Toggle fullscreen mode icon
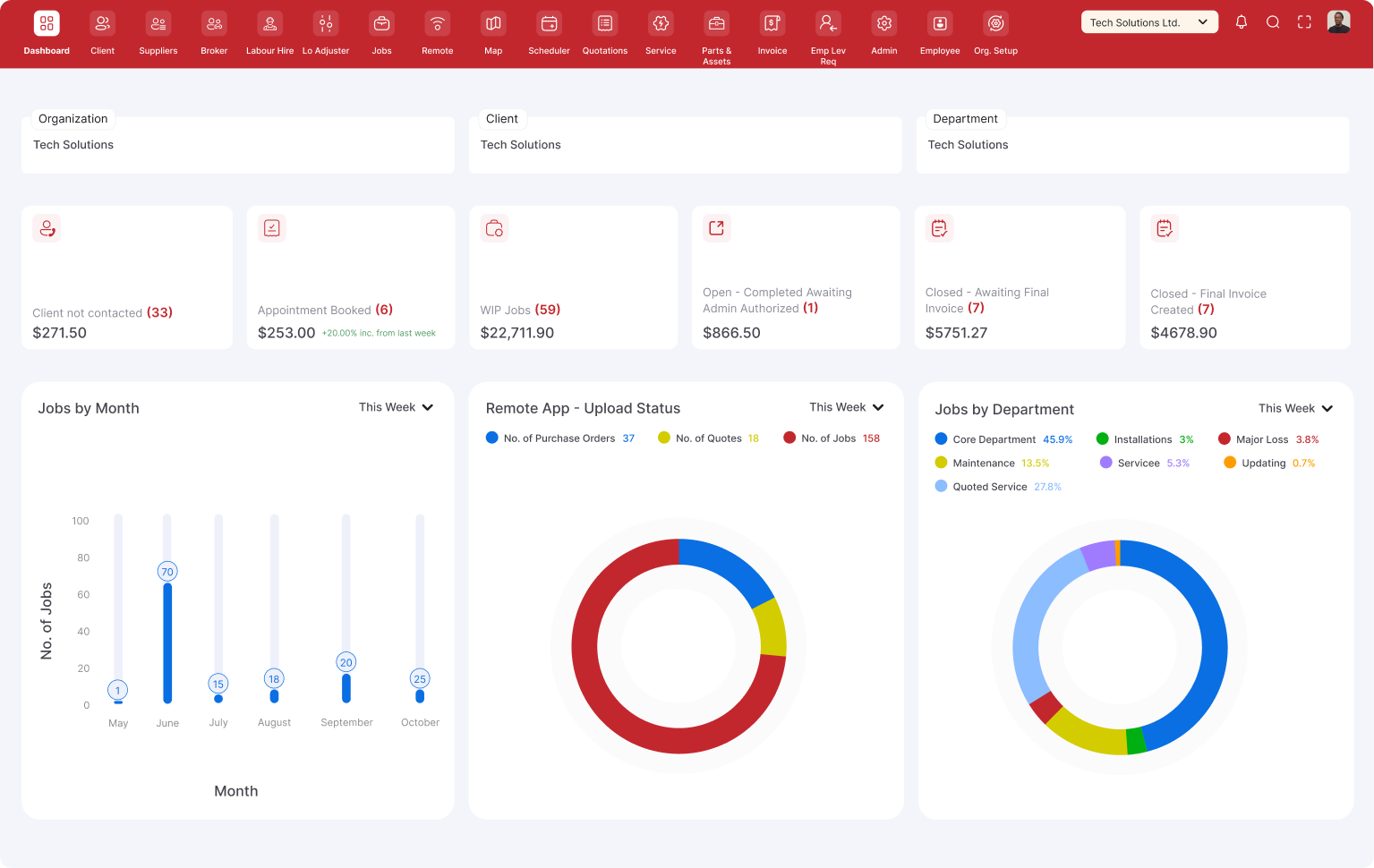This screenshot has height=868, width=1374. [x=1304, y=22]
